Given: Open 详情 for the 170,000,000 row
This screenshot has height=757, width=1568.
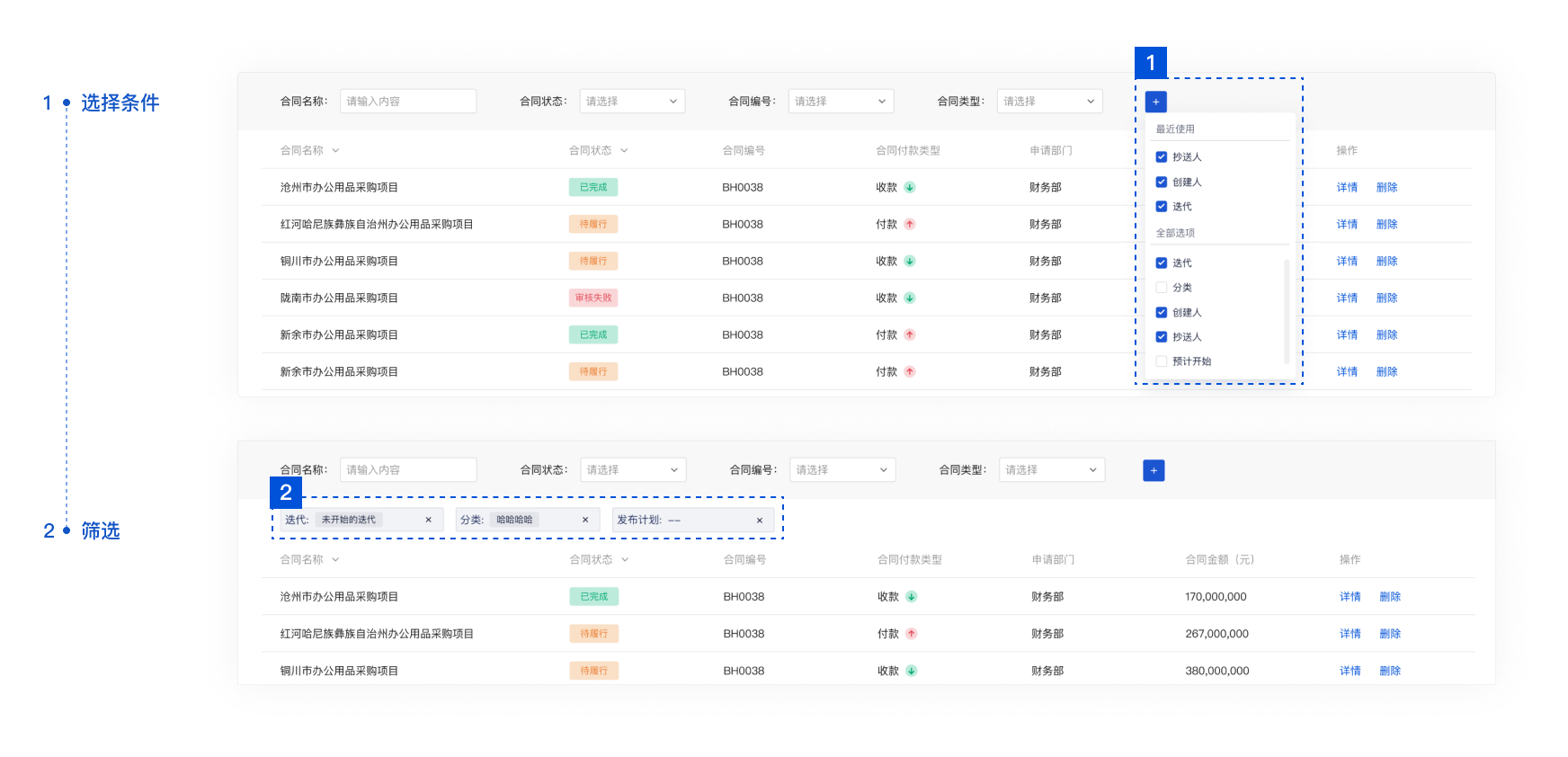Looking at the screenshot, I should (x=1350, y=596).
